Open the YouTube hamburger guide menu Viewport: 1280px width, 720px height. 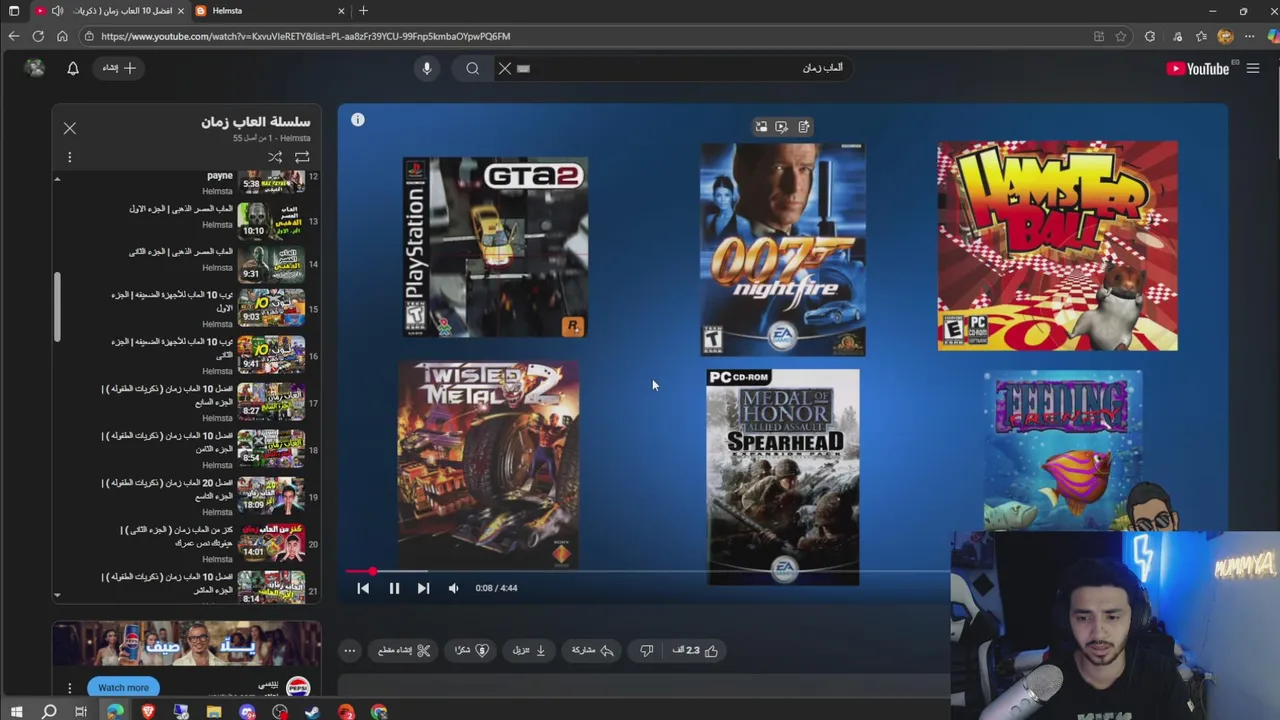point(1253,68)
